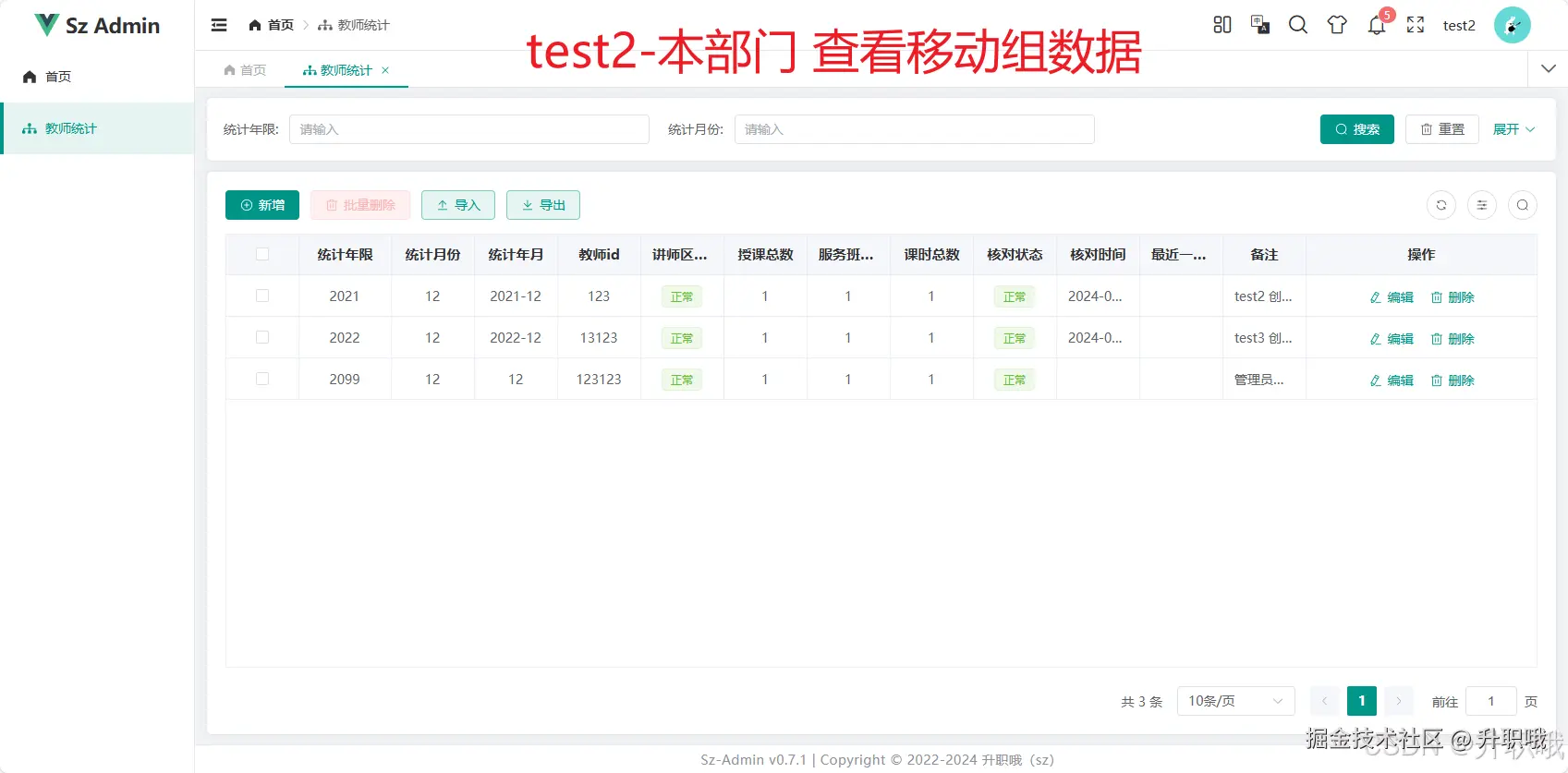Click the 导出 export button
Image resolution: width=1568 pixels, height=773 pixels.
click(543, 205)
